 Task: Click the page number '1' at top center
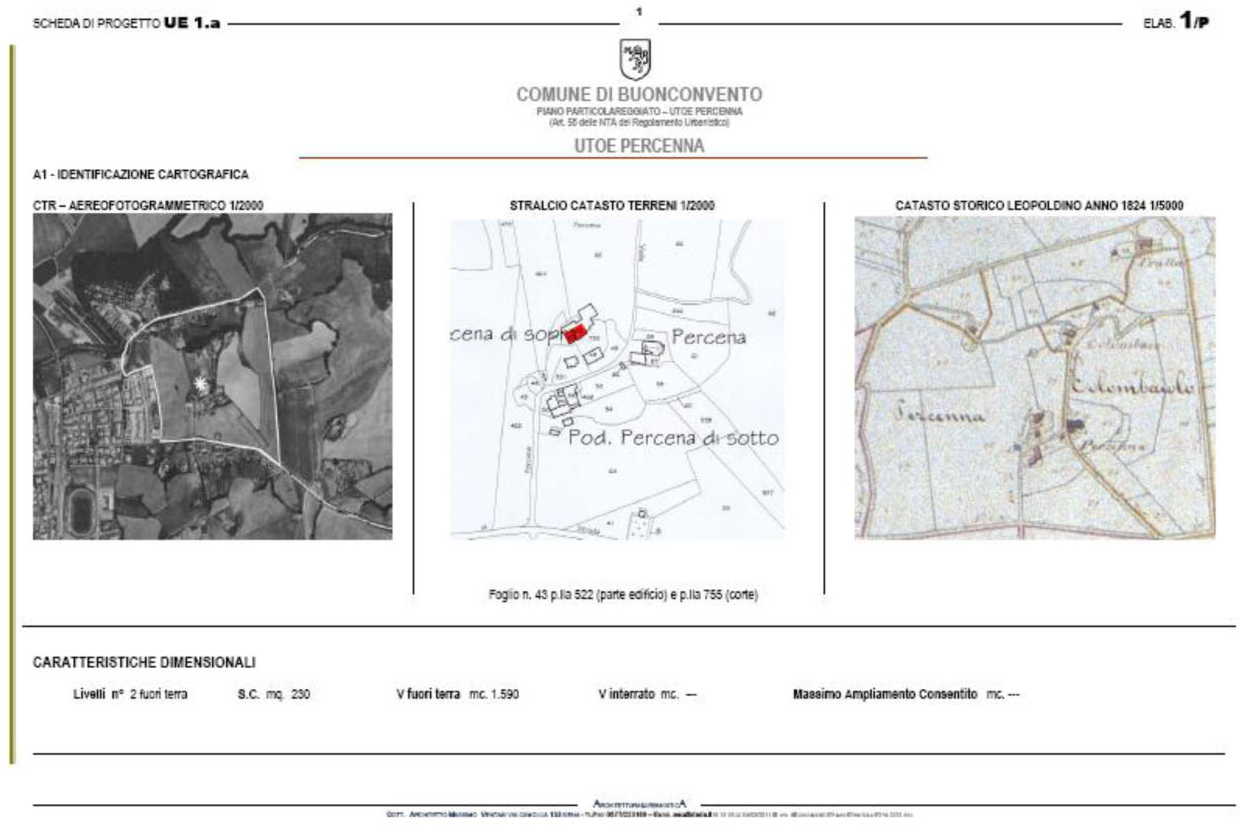click(638, 12)
